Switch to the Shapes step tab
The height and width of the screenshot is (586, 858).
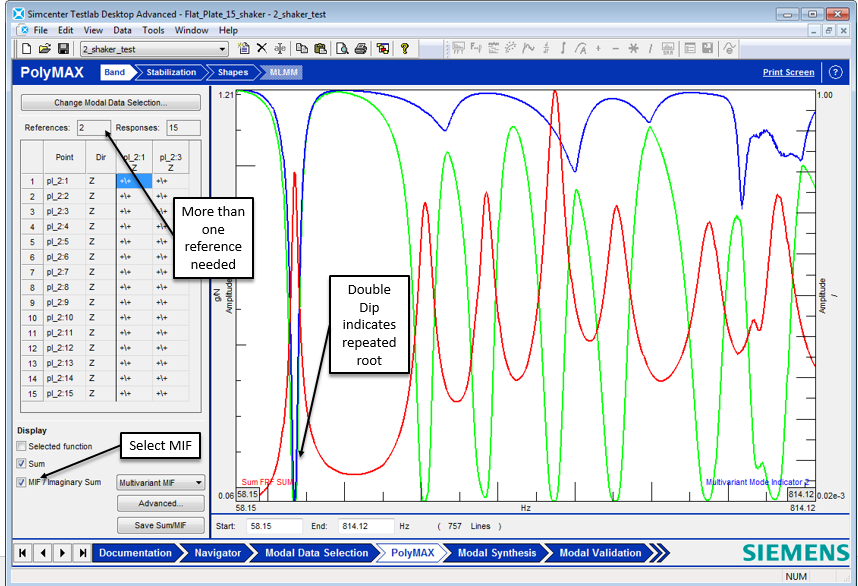pos(233,72)
